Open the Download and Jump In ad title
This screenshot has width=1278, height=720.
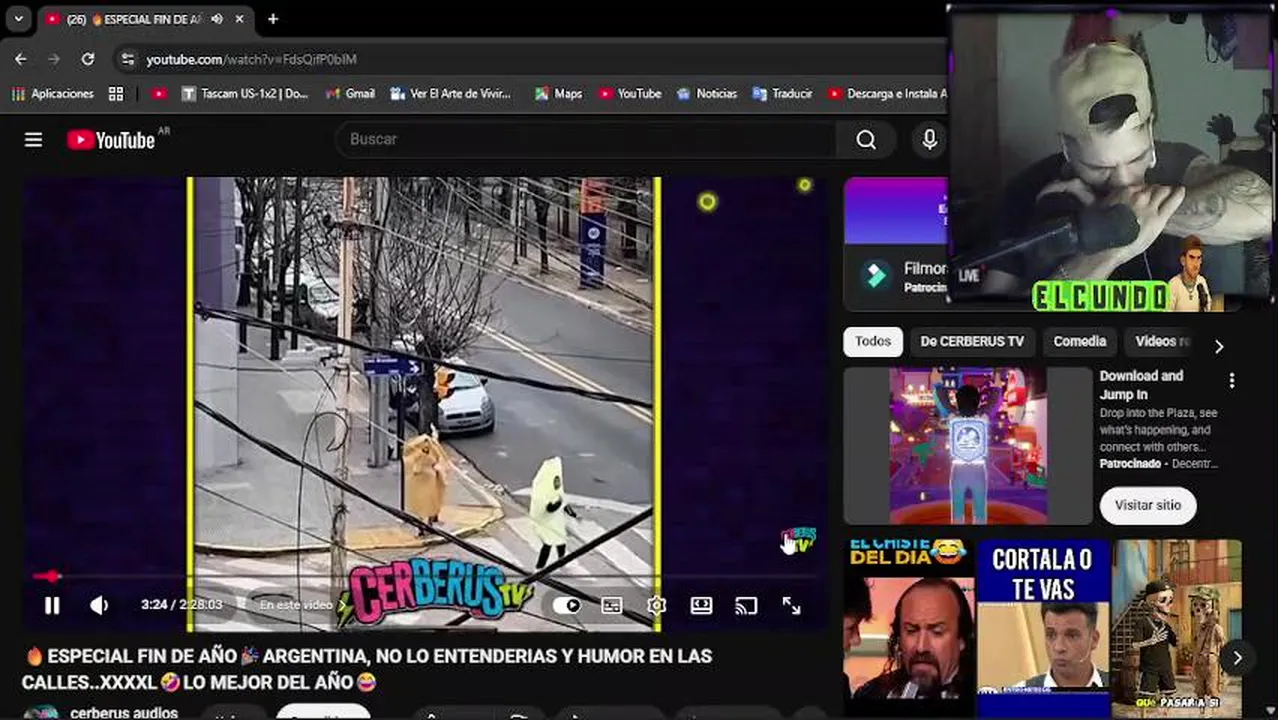(1141, 385)
